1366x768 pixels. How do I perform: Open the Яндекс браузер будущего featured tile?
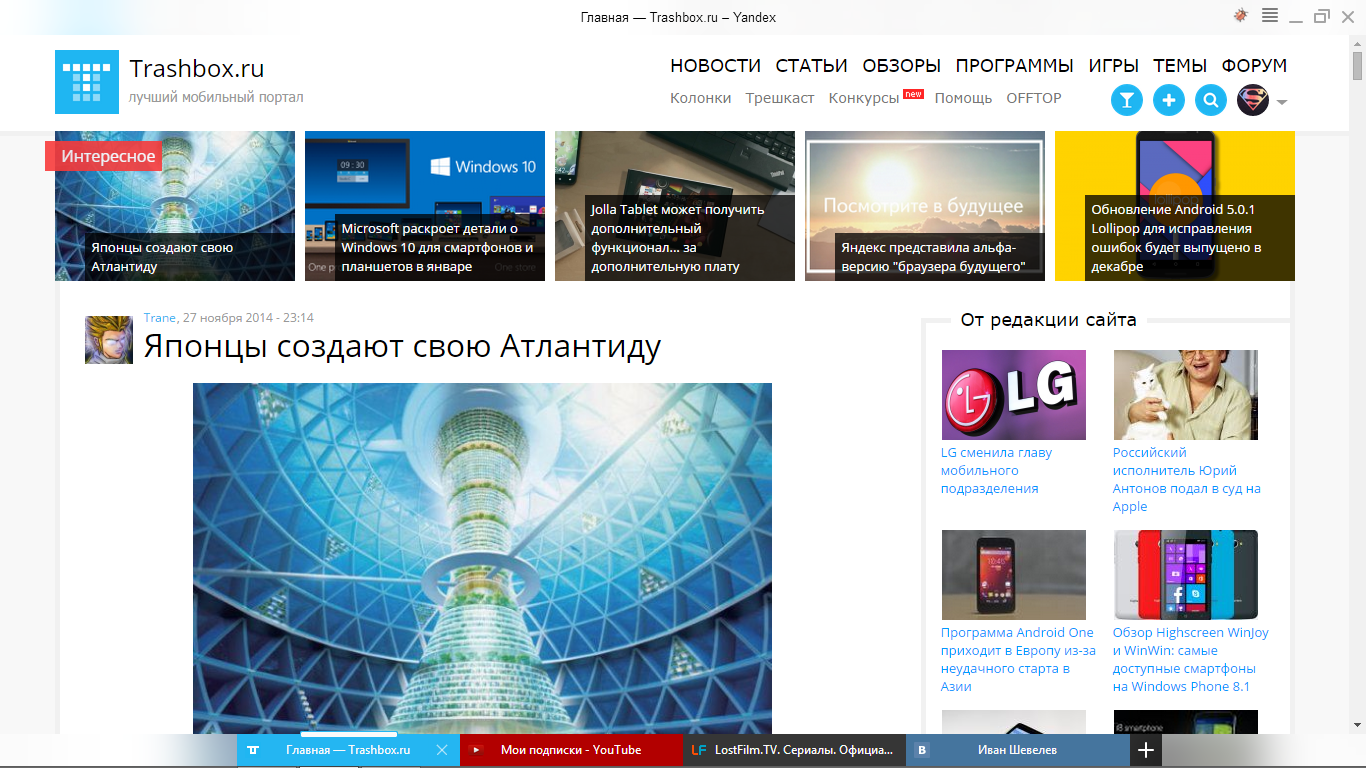pyautogui.click(x=925, y=206)
